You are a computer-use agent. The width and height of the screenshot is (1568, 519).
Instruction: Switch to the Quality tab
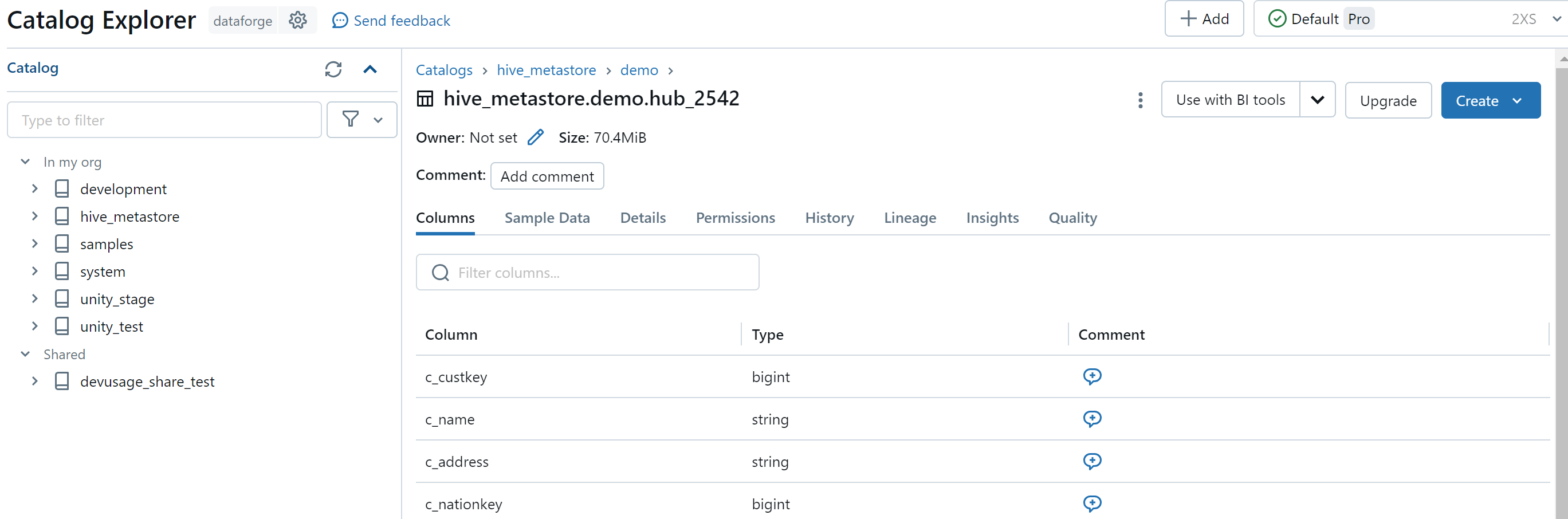tap(1072, 218)
